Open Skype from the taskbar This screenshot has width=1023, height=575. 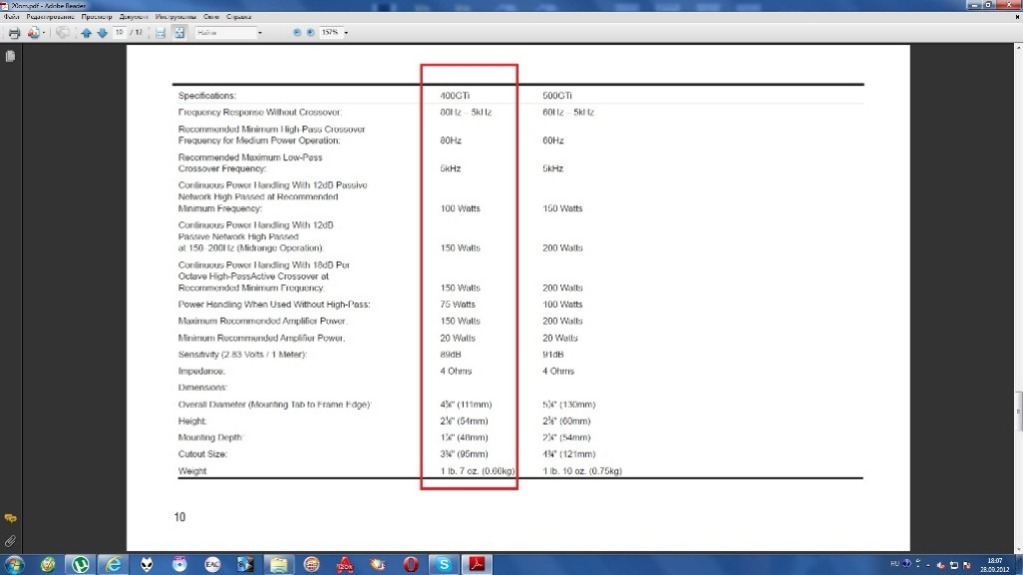click(442, 564)
